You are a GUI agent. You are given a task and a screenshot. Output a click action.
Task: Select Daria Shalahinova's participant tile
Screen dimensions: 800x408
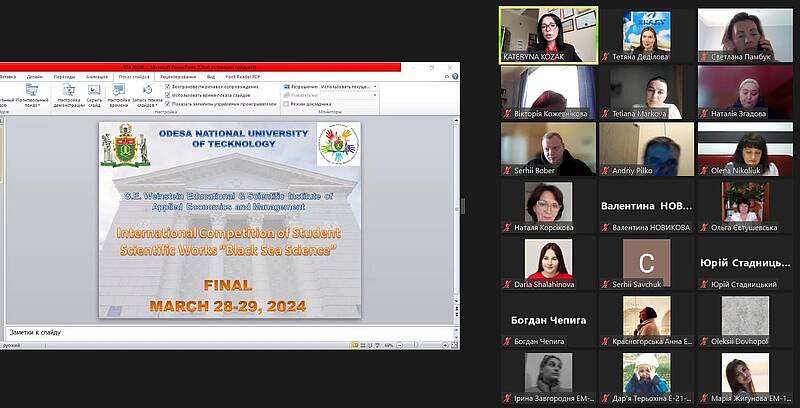(548, 263)
